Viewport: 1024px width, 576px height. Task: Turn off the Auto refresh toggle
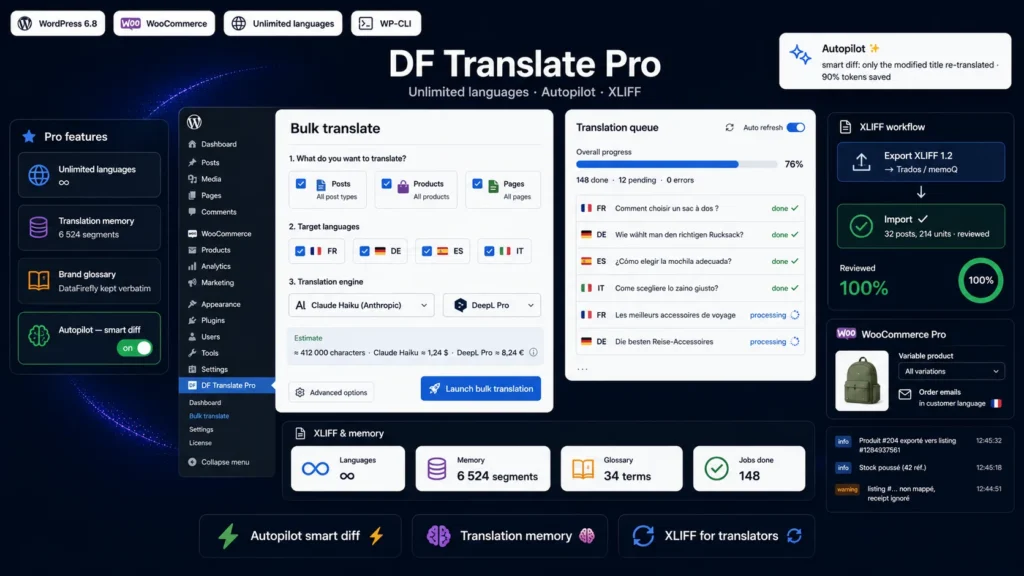(795, 127)
